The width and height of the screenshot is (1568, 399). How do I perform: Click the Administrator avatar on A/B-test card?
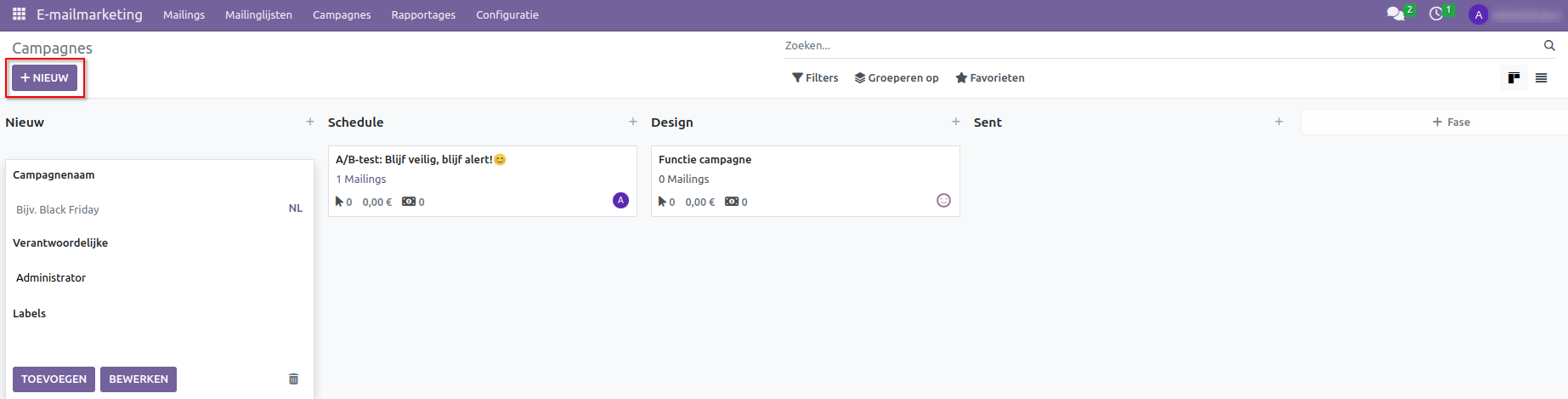[x=620, y=201]
